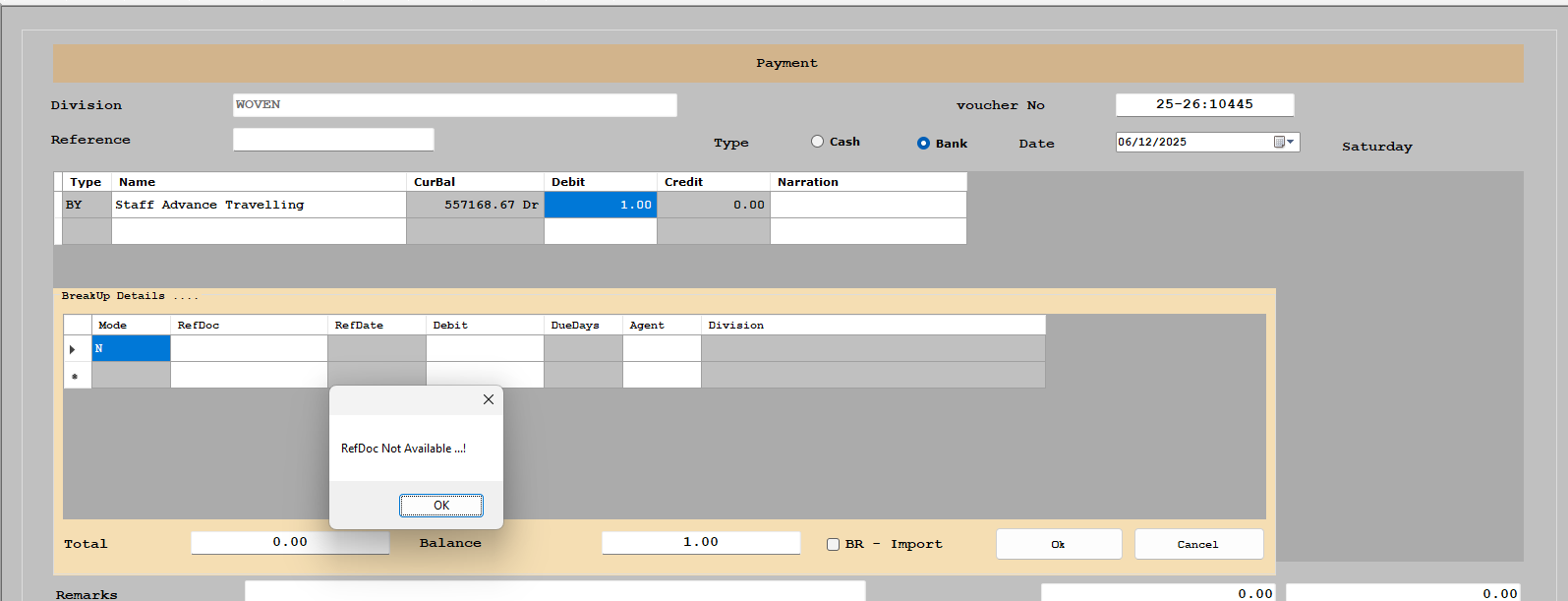Select the Bank payment type
Viewport: 1568px width, 601px height.
[923, 144]
